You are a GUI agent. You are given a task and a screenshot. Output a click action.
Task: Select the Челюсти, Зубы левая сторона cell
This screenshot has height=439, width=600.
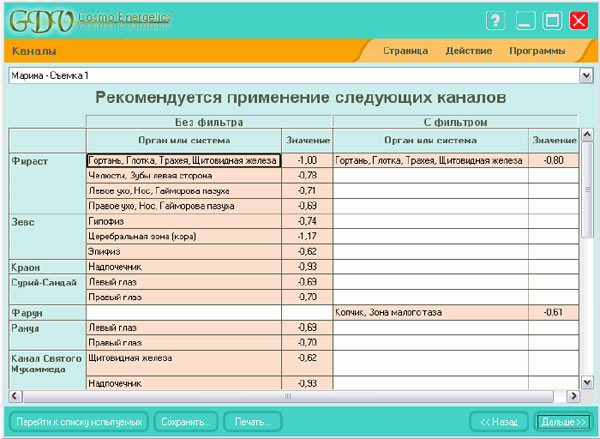184,176
